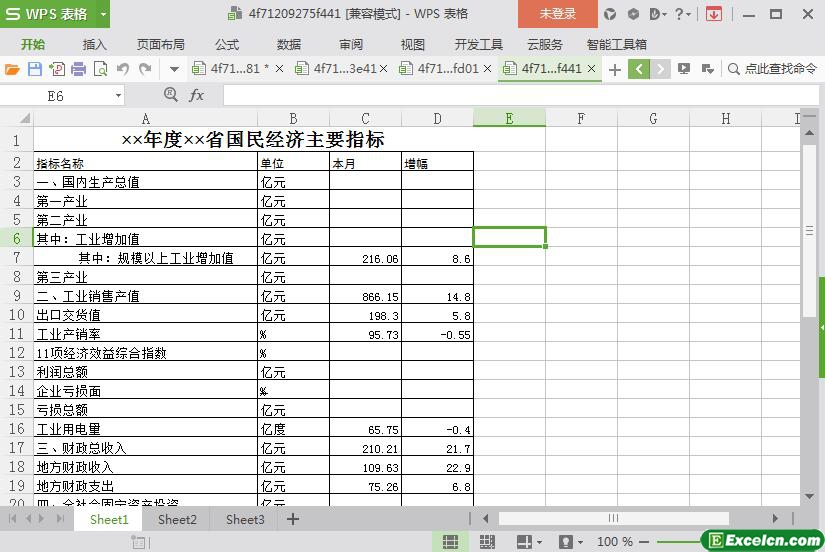Select the title cell ××年度××省国民经济主要指标
This screenshot has width=825, height=552.
(x=253, y=139)
